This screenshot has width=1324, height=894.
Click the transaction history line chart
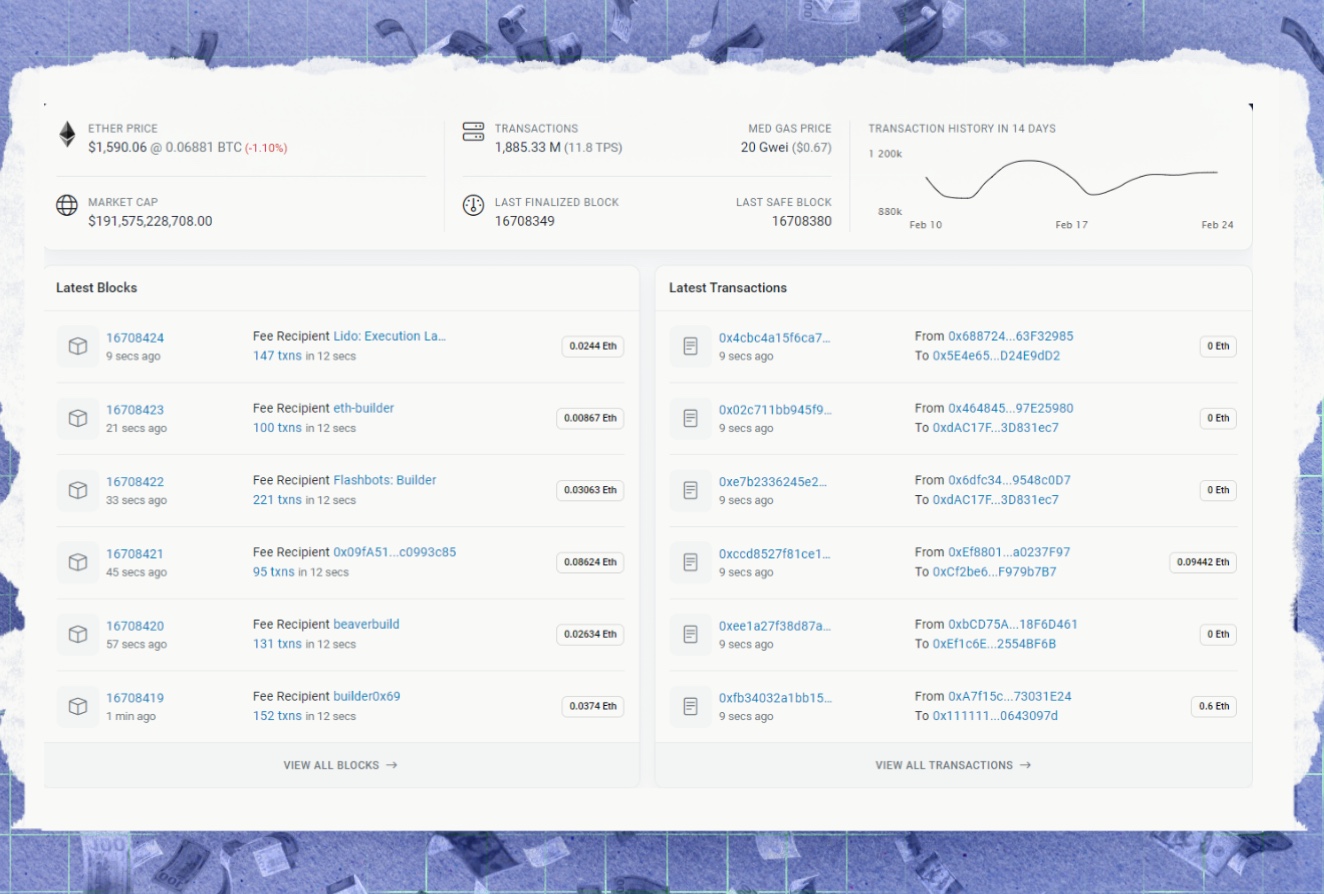coord(1072,180)
